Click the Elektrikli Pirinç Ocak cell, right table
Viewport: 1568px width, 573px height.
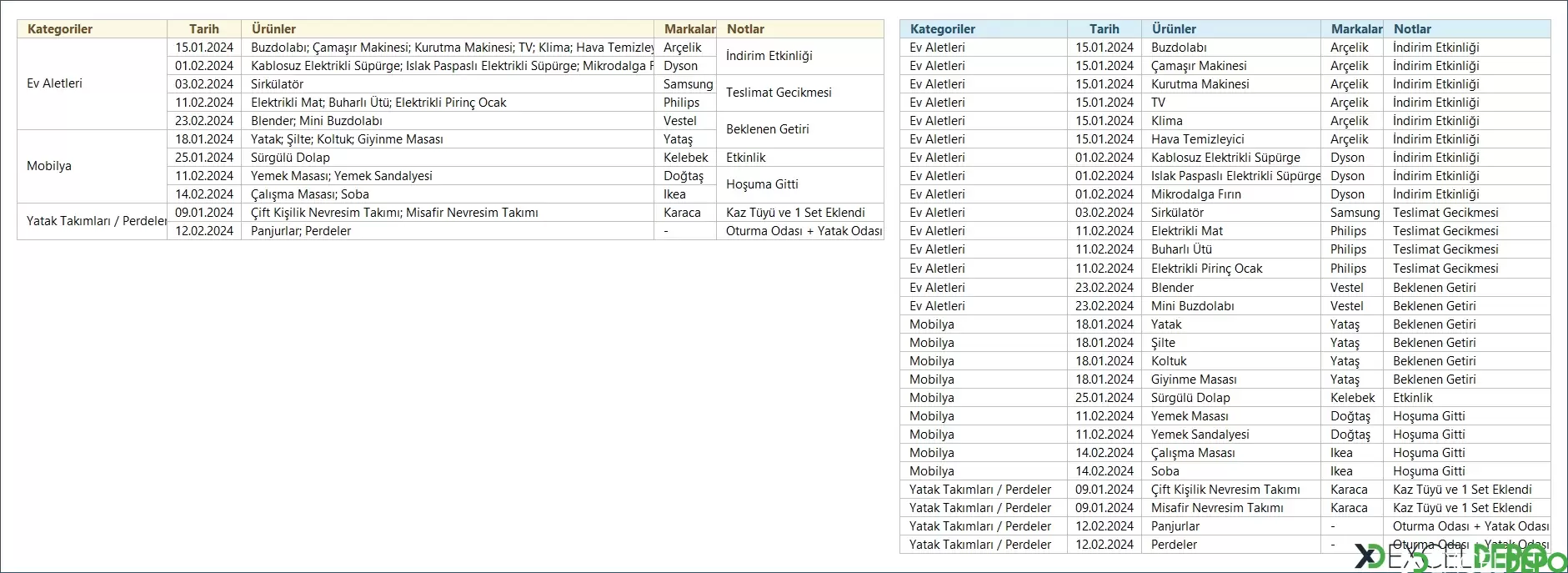tap(1231, 269)
